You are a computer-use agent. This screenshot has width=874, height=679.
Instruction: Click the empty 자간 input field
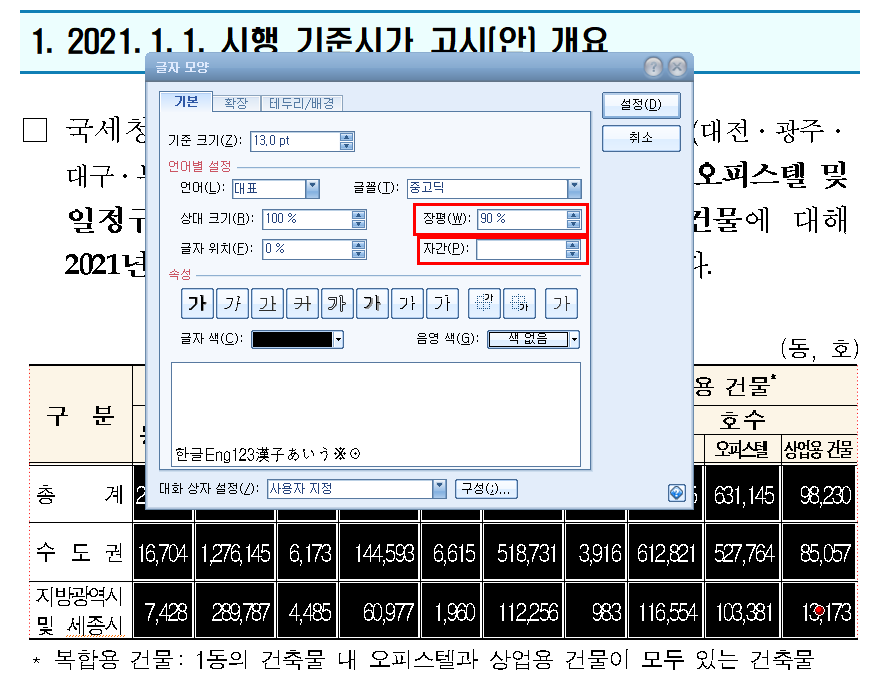point(521,250)
